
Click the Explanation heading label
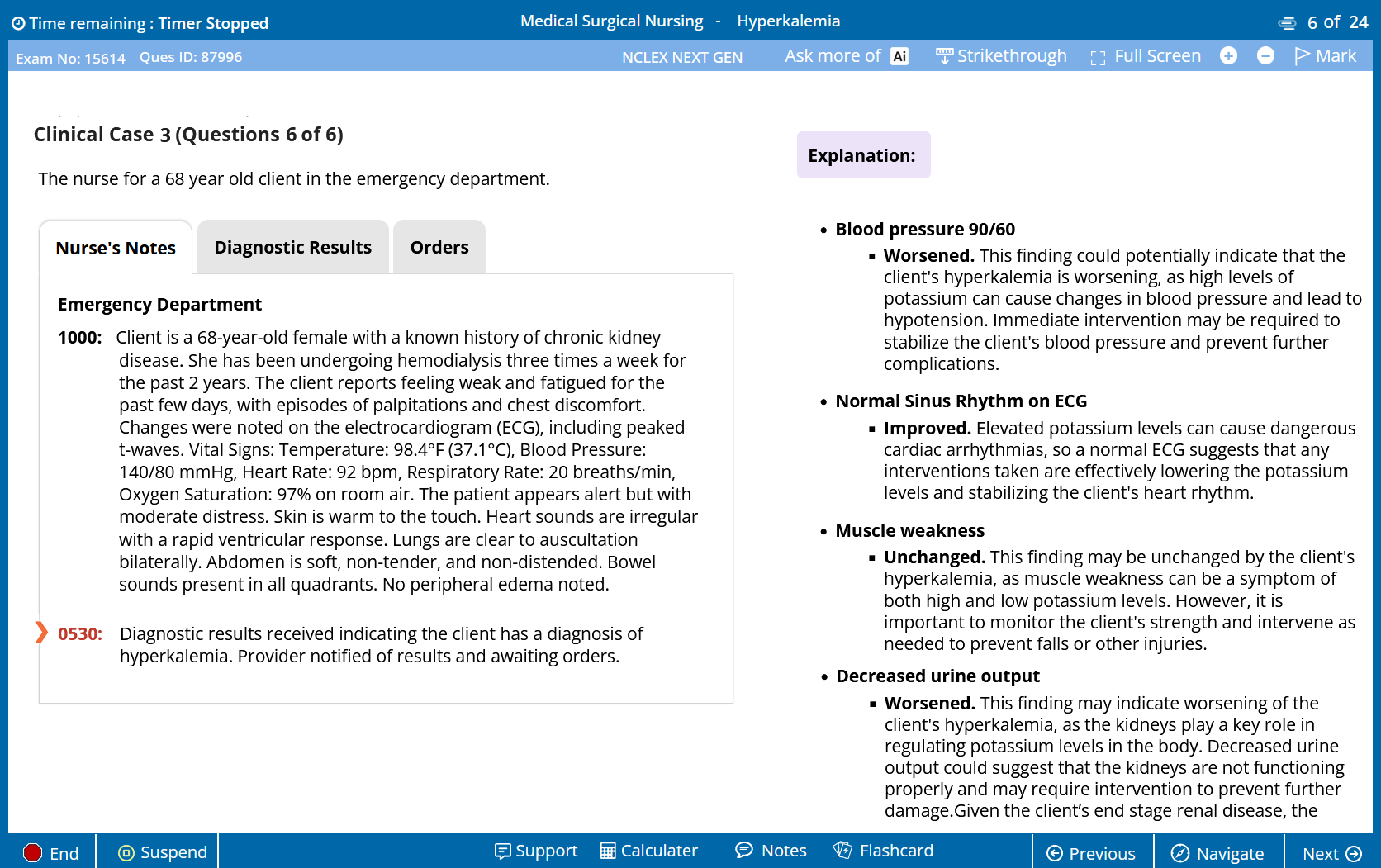coord(862,155)
